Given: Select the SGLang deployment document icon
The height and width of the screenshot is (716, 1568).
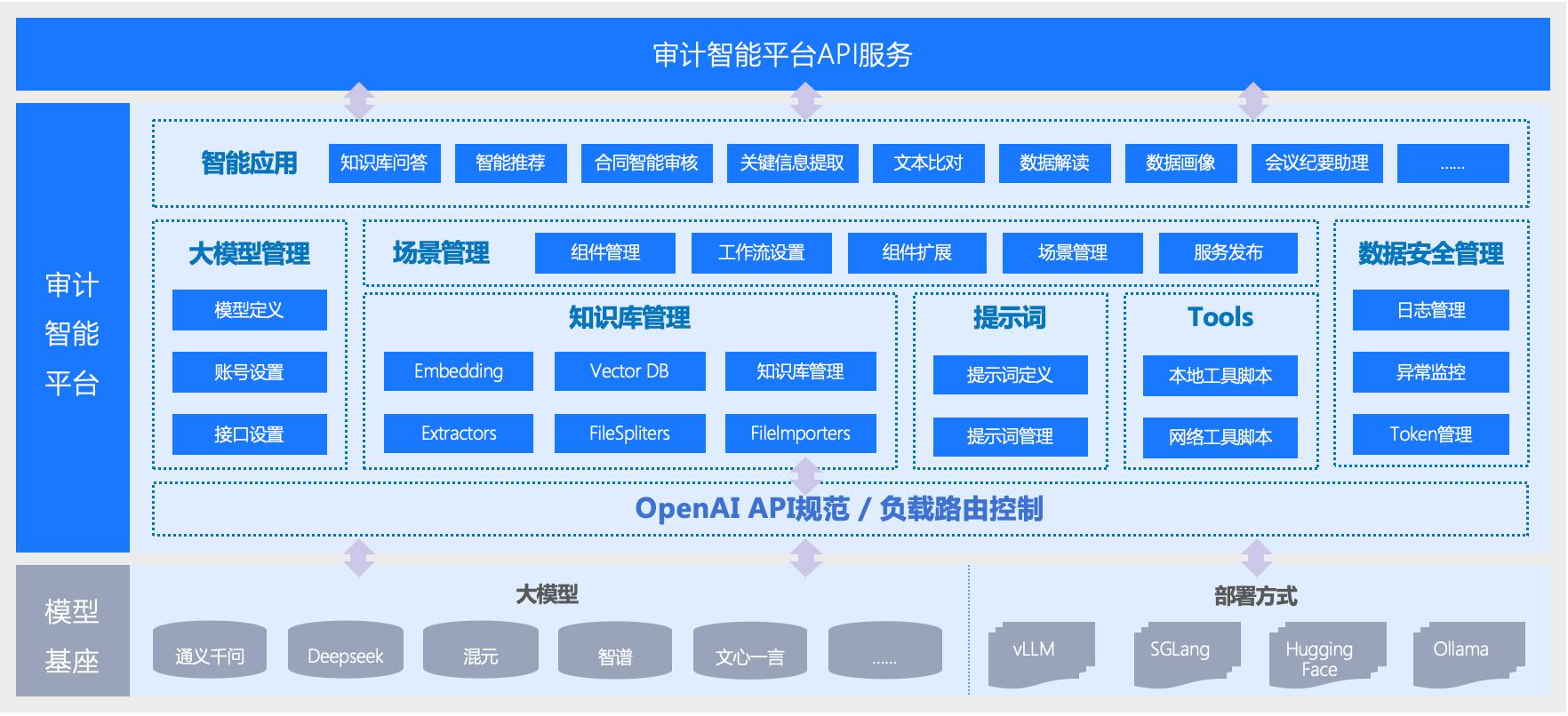Looking at the screenshot, I should pos(1186,654).
